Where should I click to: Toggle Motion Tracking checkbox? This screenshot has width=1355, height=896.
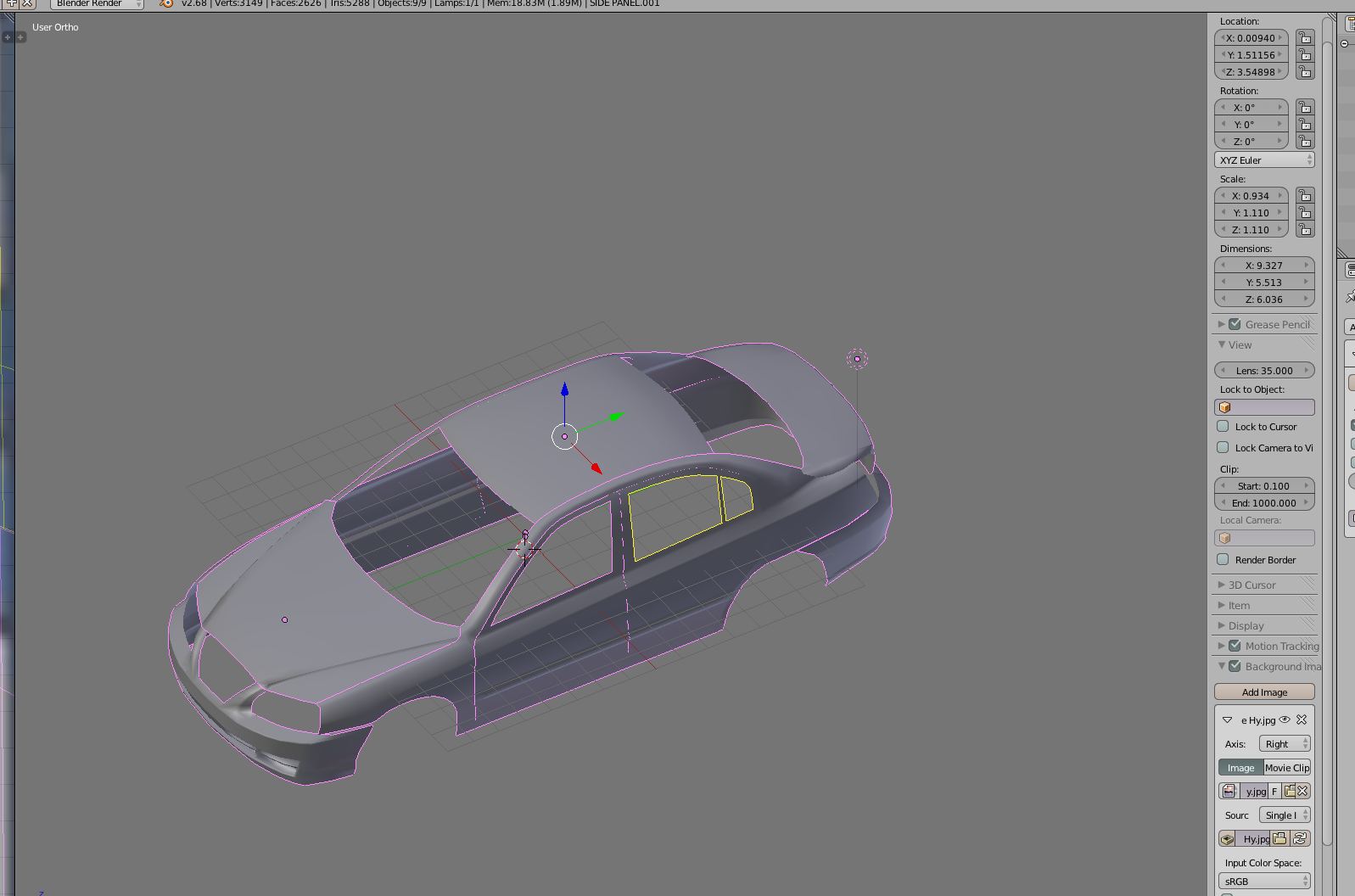point(1235,646)
